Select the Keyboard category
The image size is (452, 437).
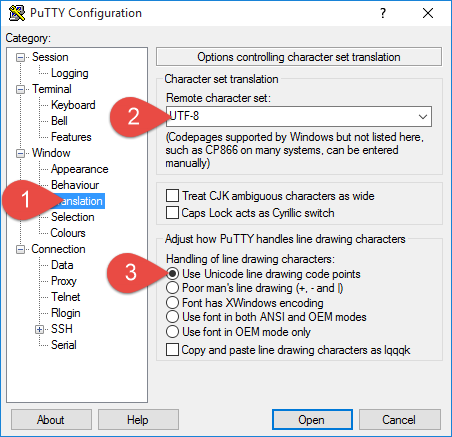tap(73, 105)
